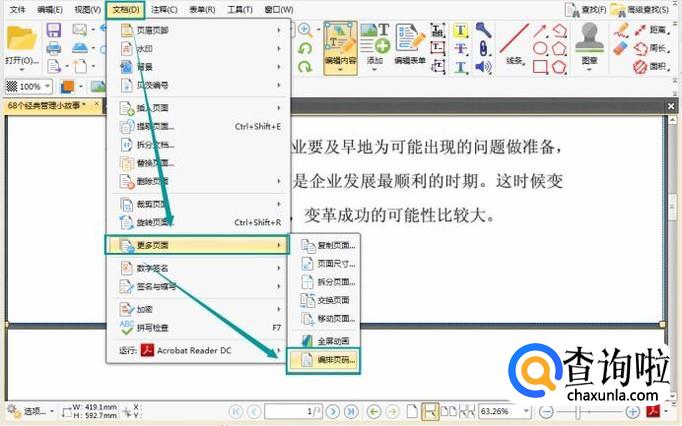Select the 距离 distance measurement tool

click(x=652, y=30)
